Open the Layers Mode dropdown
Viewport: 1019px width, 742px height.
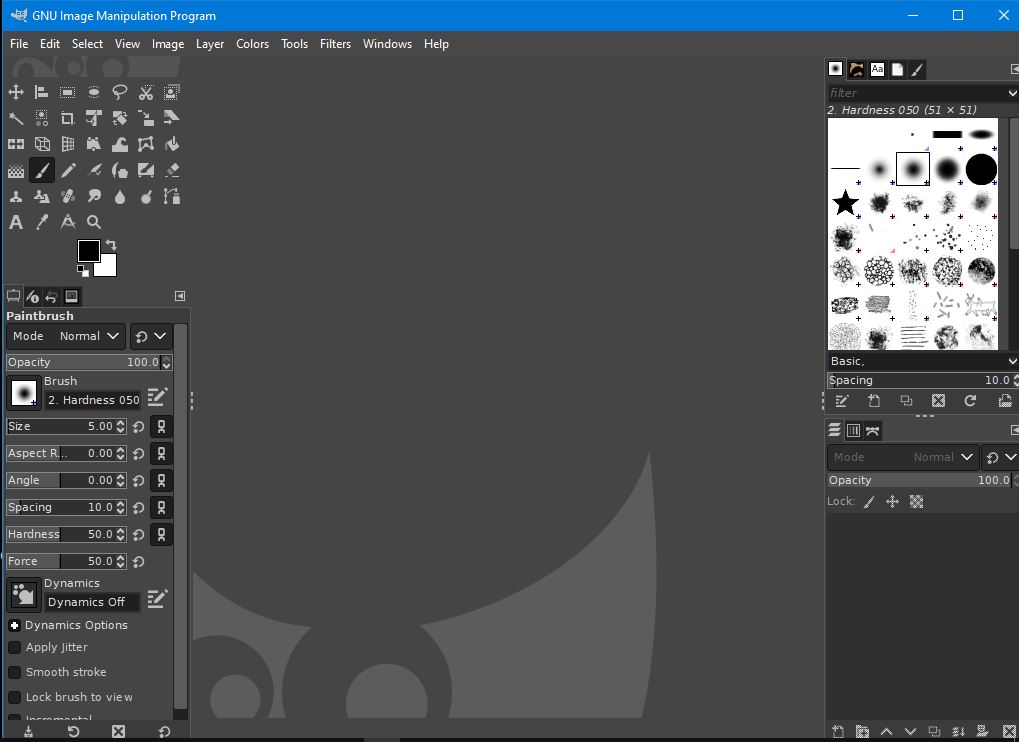(903, 457)
